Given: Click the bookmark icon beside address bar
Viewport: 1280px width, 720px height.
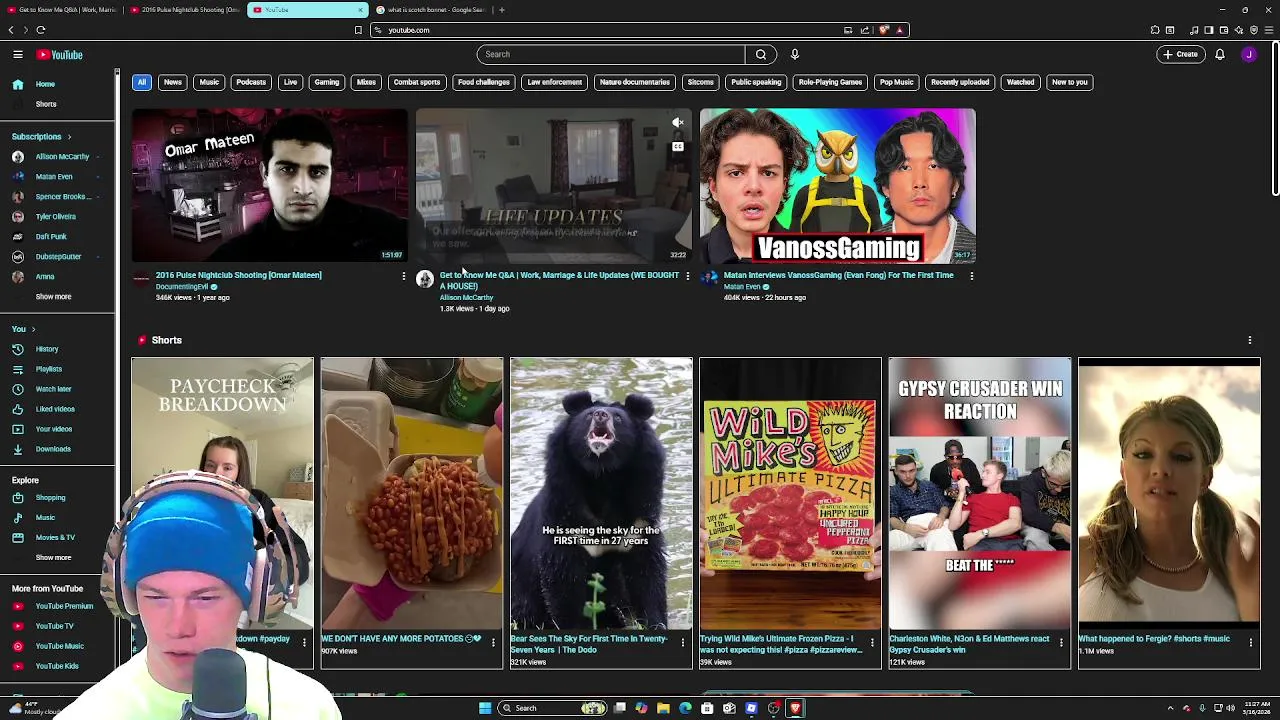Looking at the screenshot, I should [358, 30].
